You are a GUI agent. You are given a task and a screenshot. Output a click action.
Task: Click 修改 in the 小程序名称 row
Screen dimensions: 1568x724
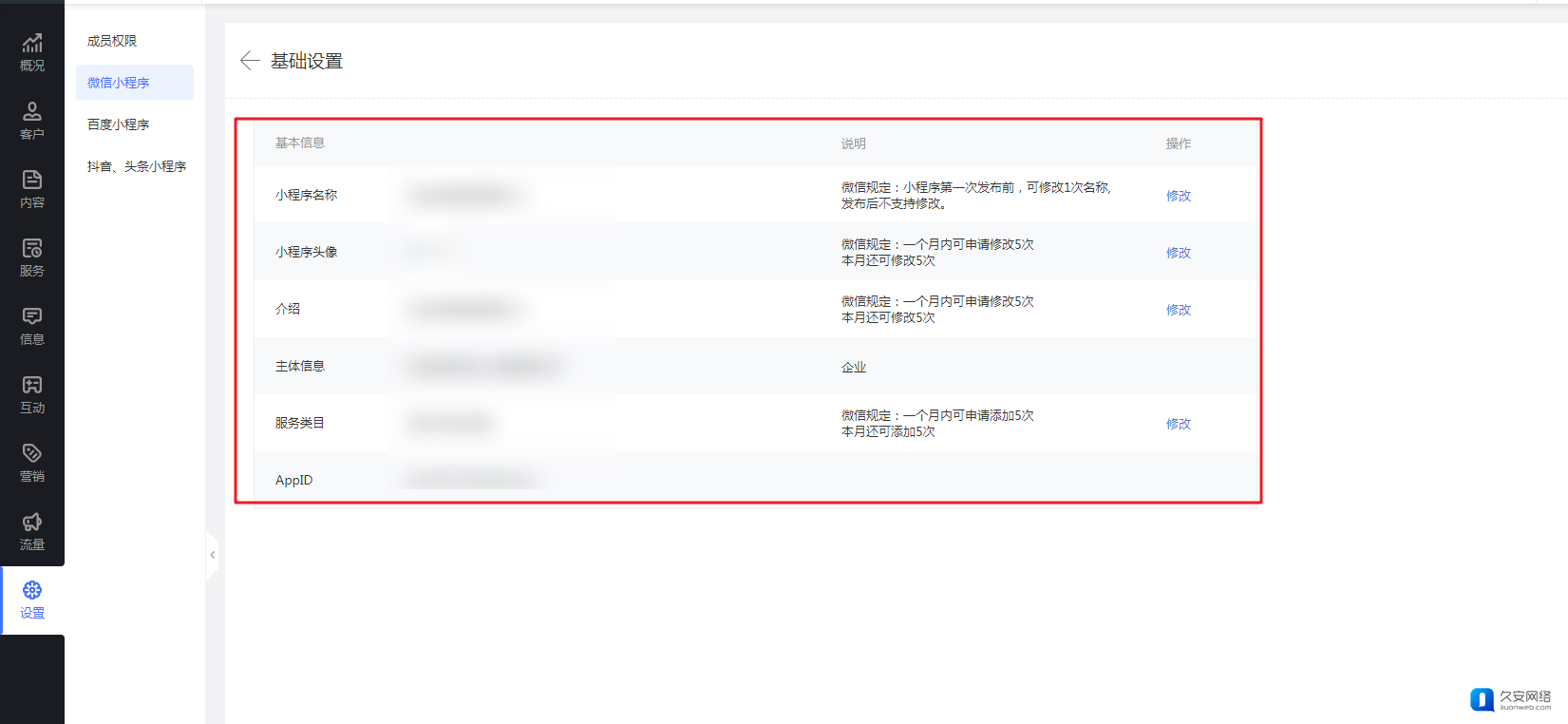point(1179,196)
